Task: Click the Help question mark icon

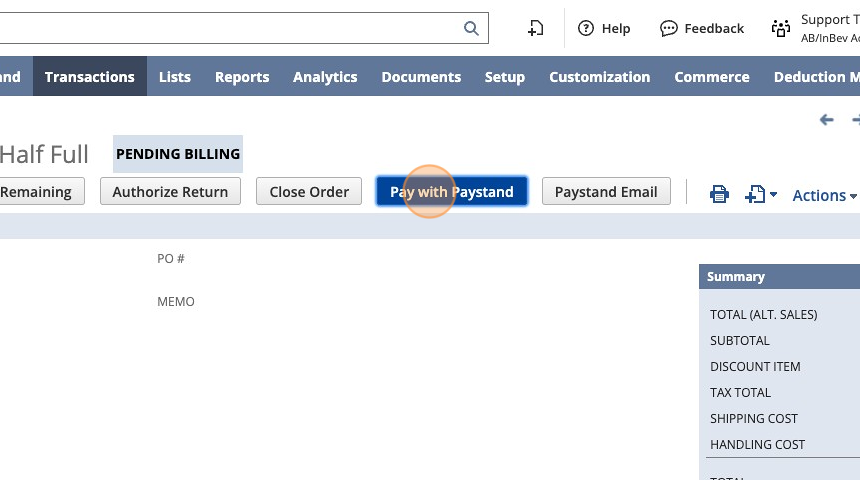Action: [x=586, y=28]
